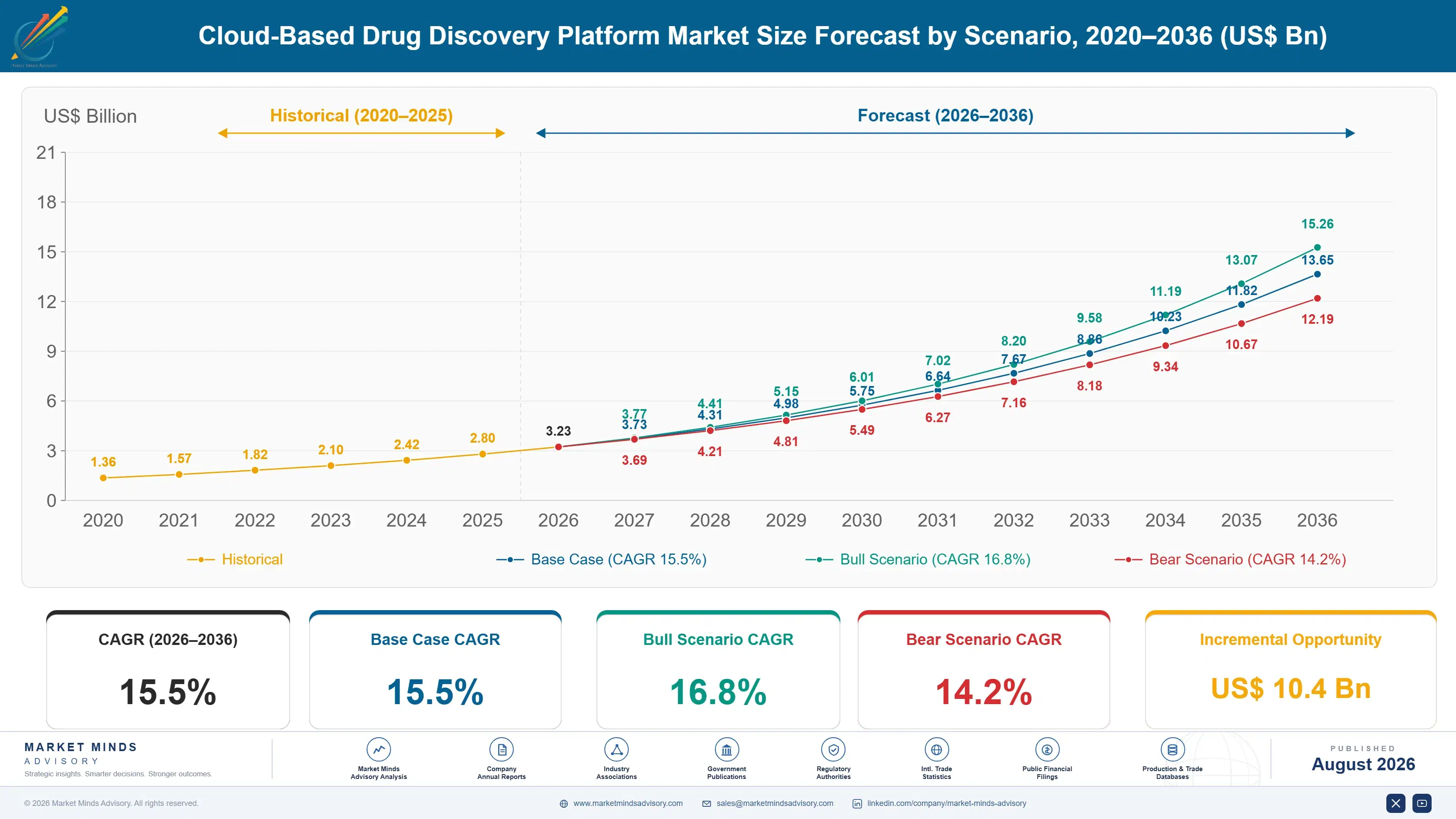Click the 2036 Base Case data point
Screen dimensions: 1456x819
click(1318, 274)
